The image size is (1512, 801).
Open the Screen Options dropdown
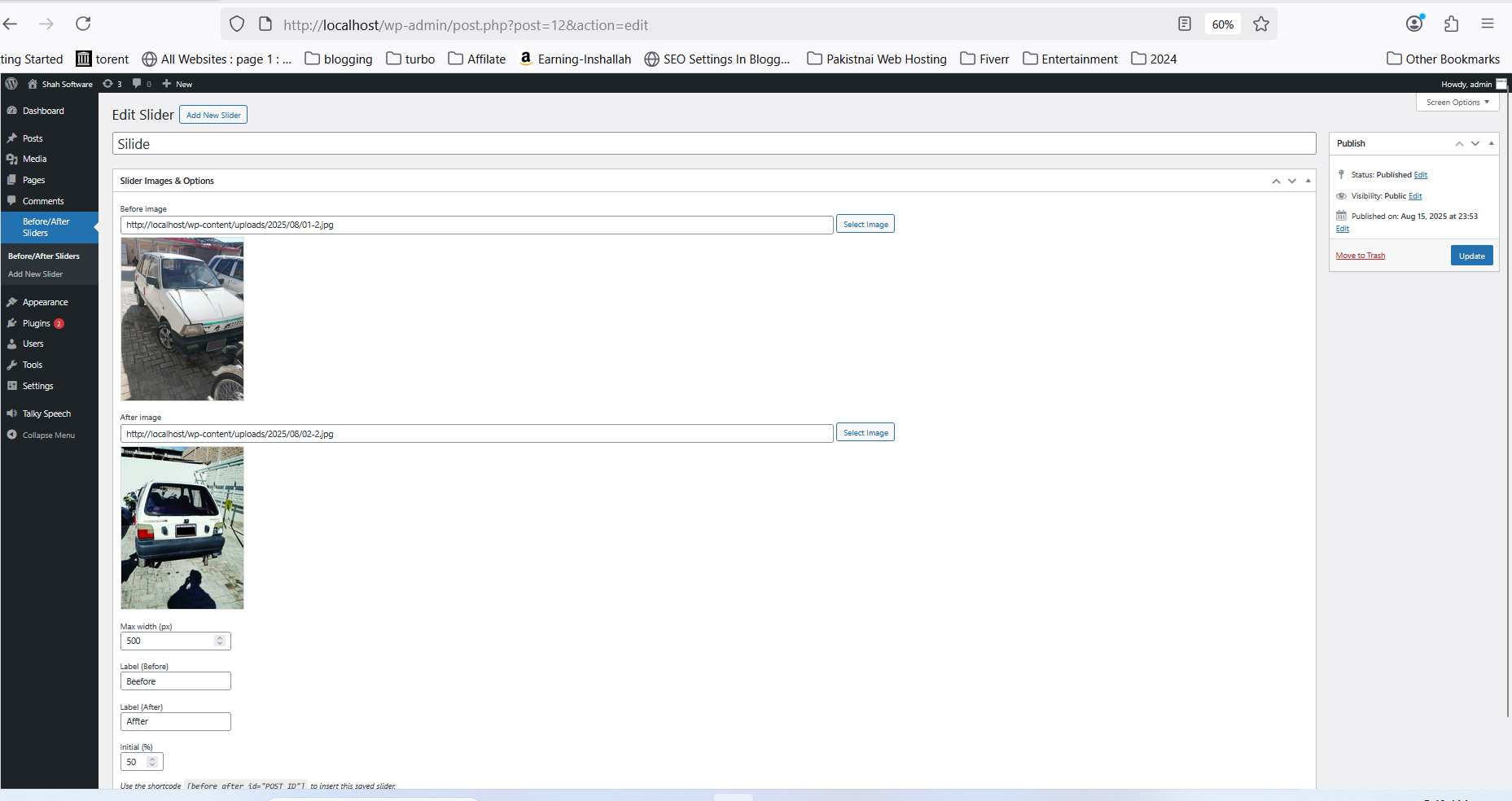pyautogui.click(x=1457, y=103)
